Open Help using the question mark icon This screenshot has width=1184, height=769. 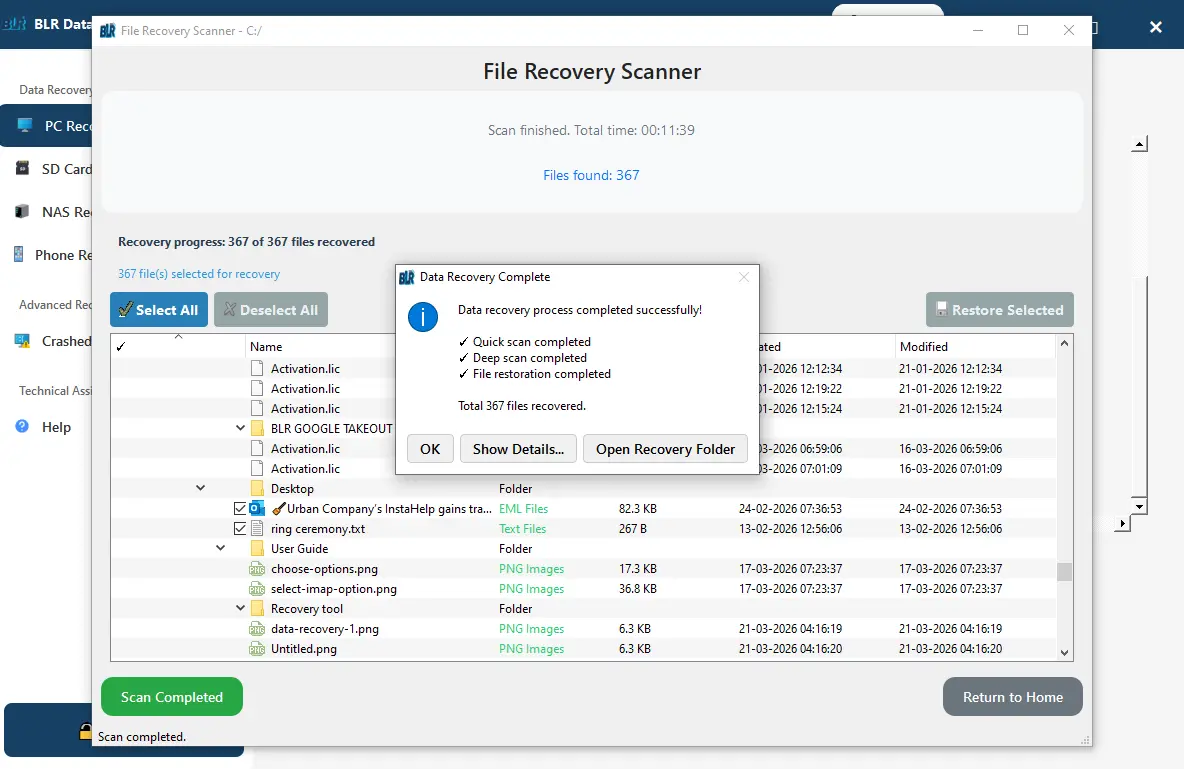[x=22, y=427]
